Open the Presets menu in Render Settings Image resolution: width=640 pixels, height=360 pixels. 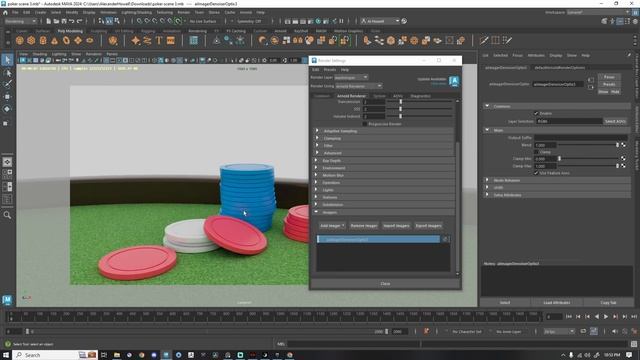329,70
